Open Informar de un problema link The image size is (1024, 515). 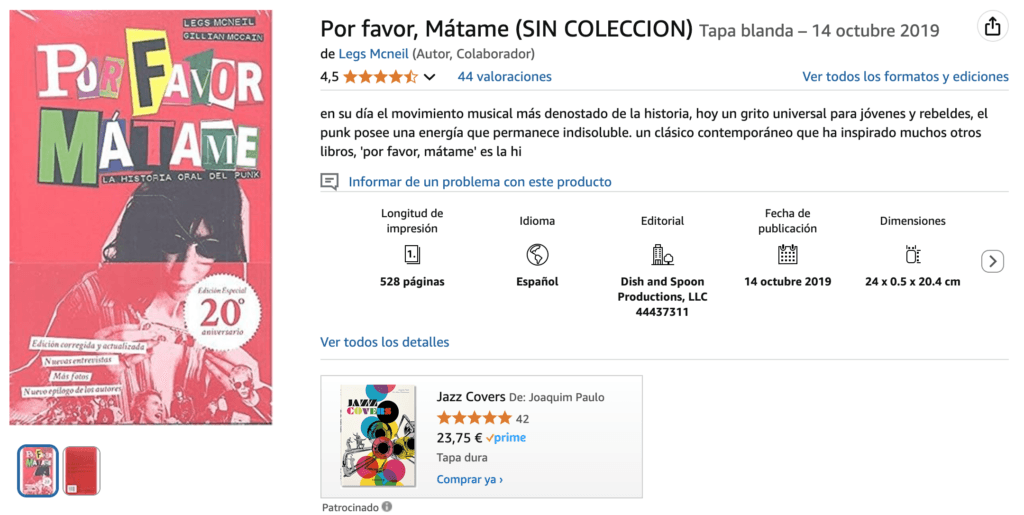click(479, 181)
